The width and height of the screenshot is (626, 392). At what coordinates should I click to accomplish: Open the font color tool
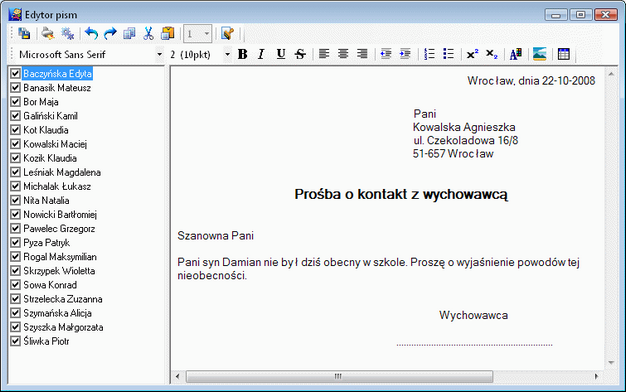[x=516, y=54]
